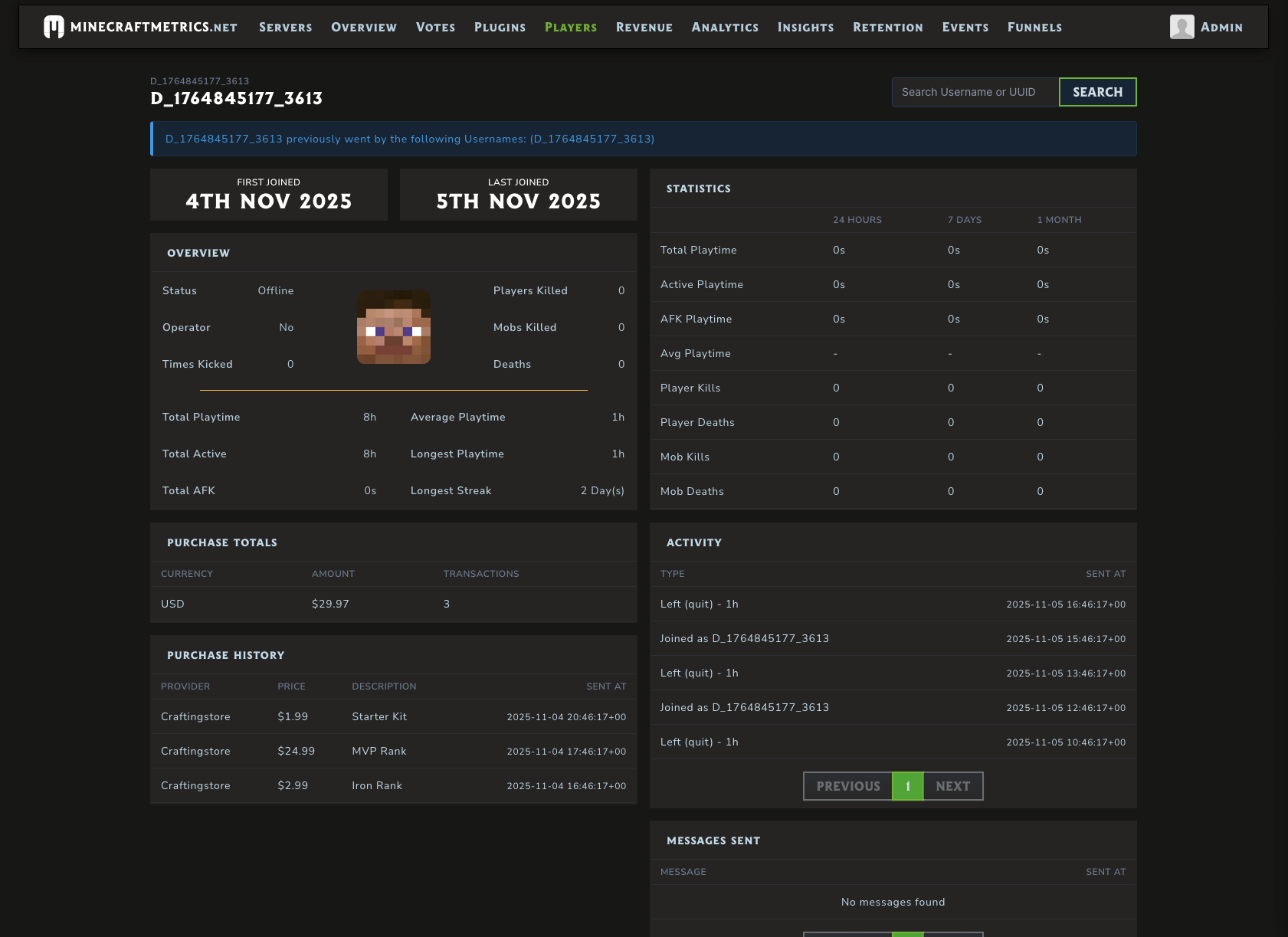The width and height of the screenshot is (1288, 937).
Task: Navigate to Plugins
Action: pyautogui.click(x=500, y=28)
